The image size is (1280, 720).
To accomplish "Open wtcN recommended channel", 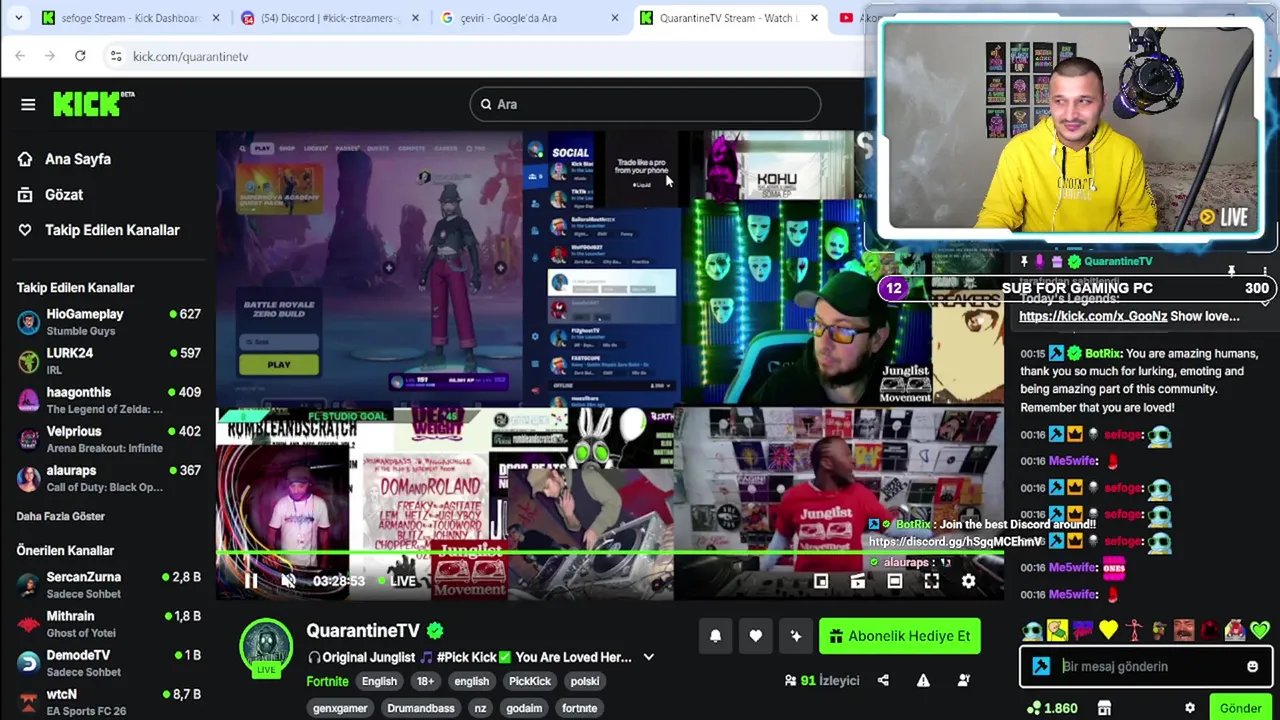I will [x=108, y=702].
